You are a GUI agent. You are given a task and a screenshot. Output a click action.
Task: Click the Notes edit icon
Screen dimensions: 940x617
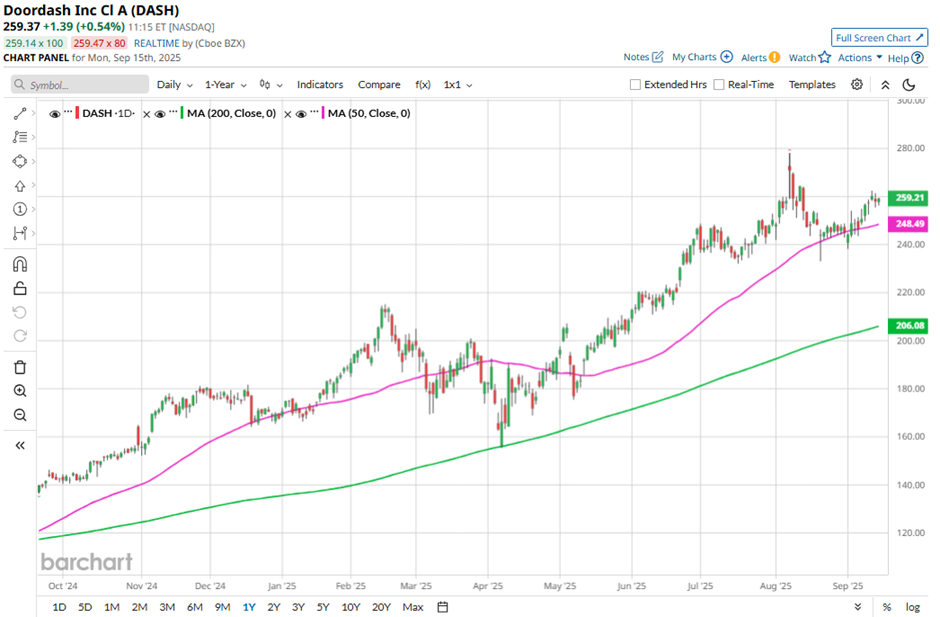pos(658,57)
